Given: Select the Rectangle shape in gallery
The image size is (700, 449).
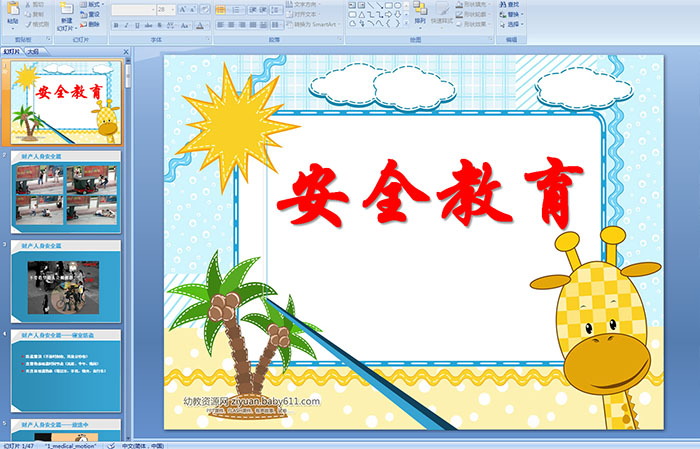Looking at the screenshot, I should coord(388,5).
